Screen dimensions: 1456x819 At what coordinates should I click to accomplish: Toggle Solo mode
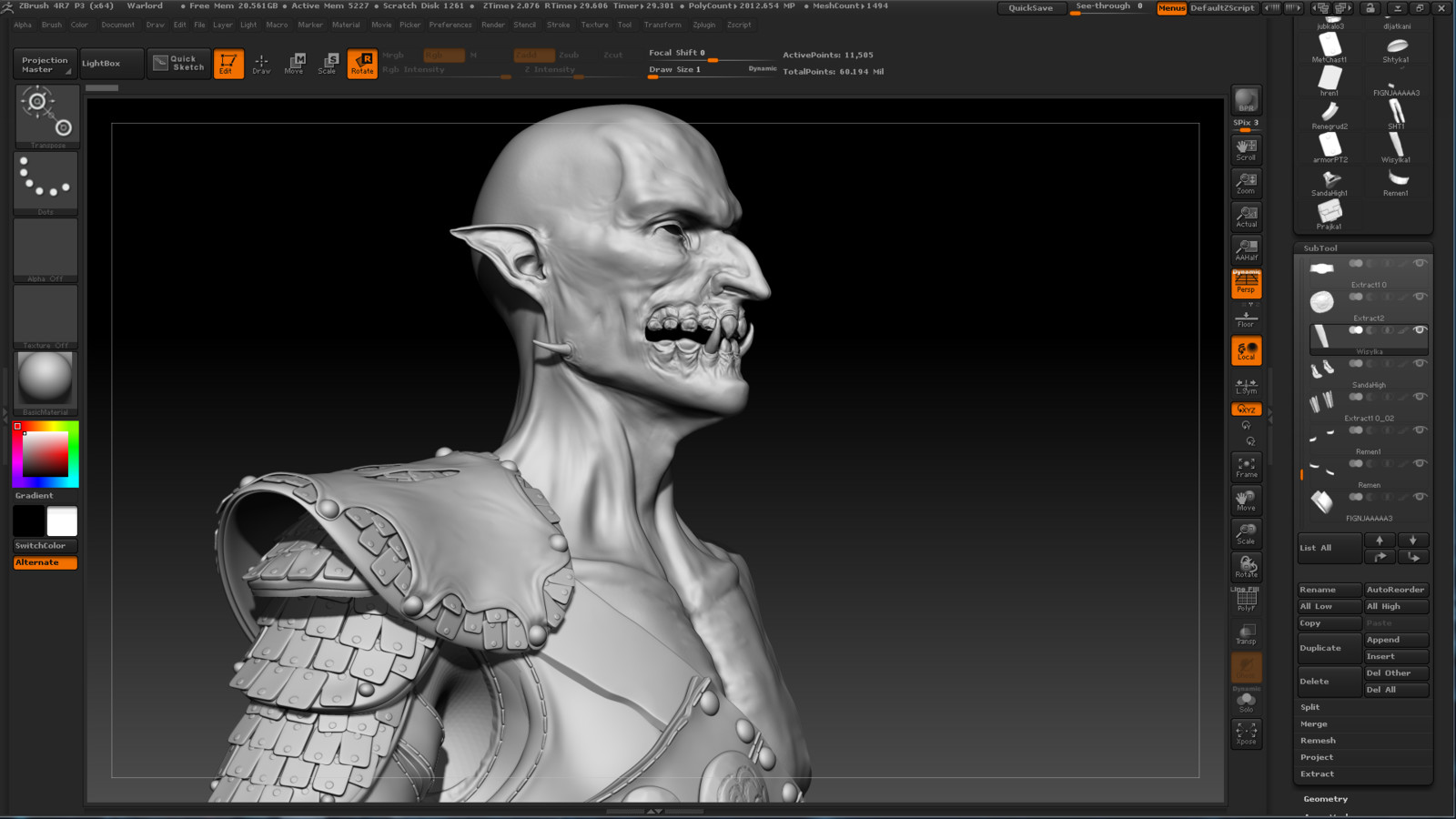[1246, 702]
